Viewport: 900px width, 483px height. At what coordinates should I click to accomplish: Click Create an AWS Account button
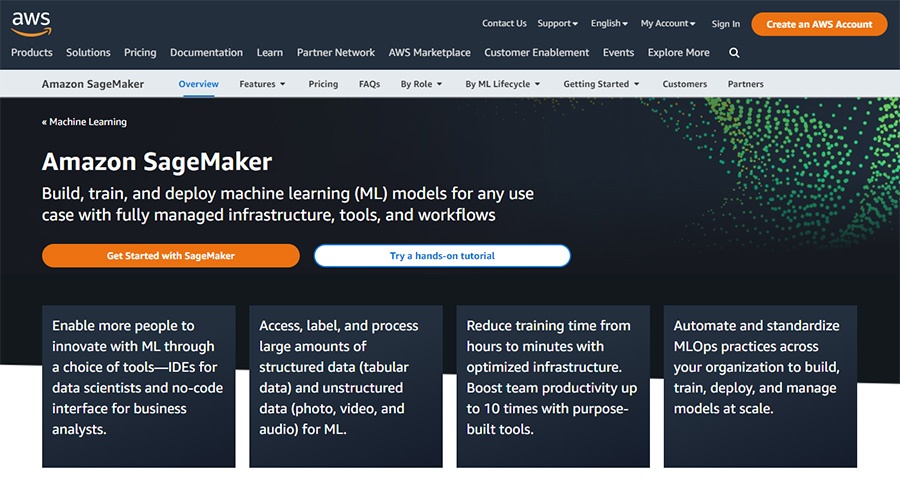(819, 24)
